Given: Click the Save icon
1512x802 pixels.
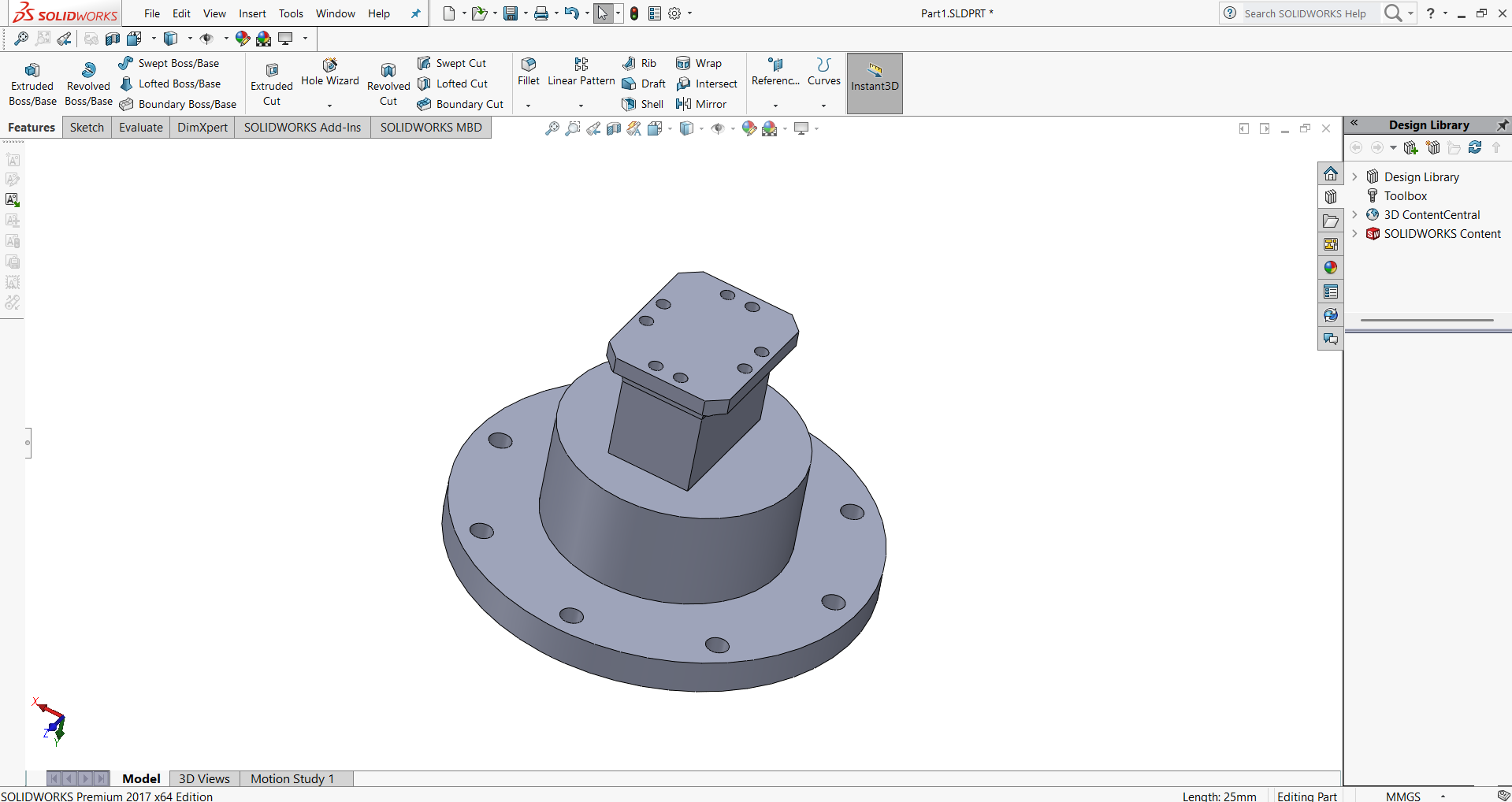Looking at the screenshot, I should [511, 13].
